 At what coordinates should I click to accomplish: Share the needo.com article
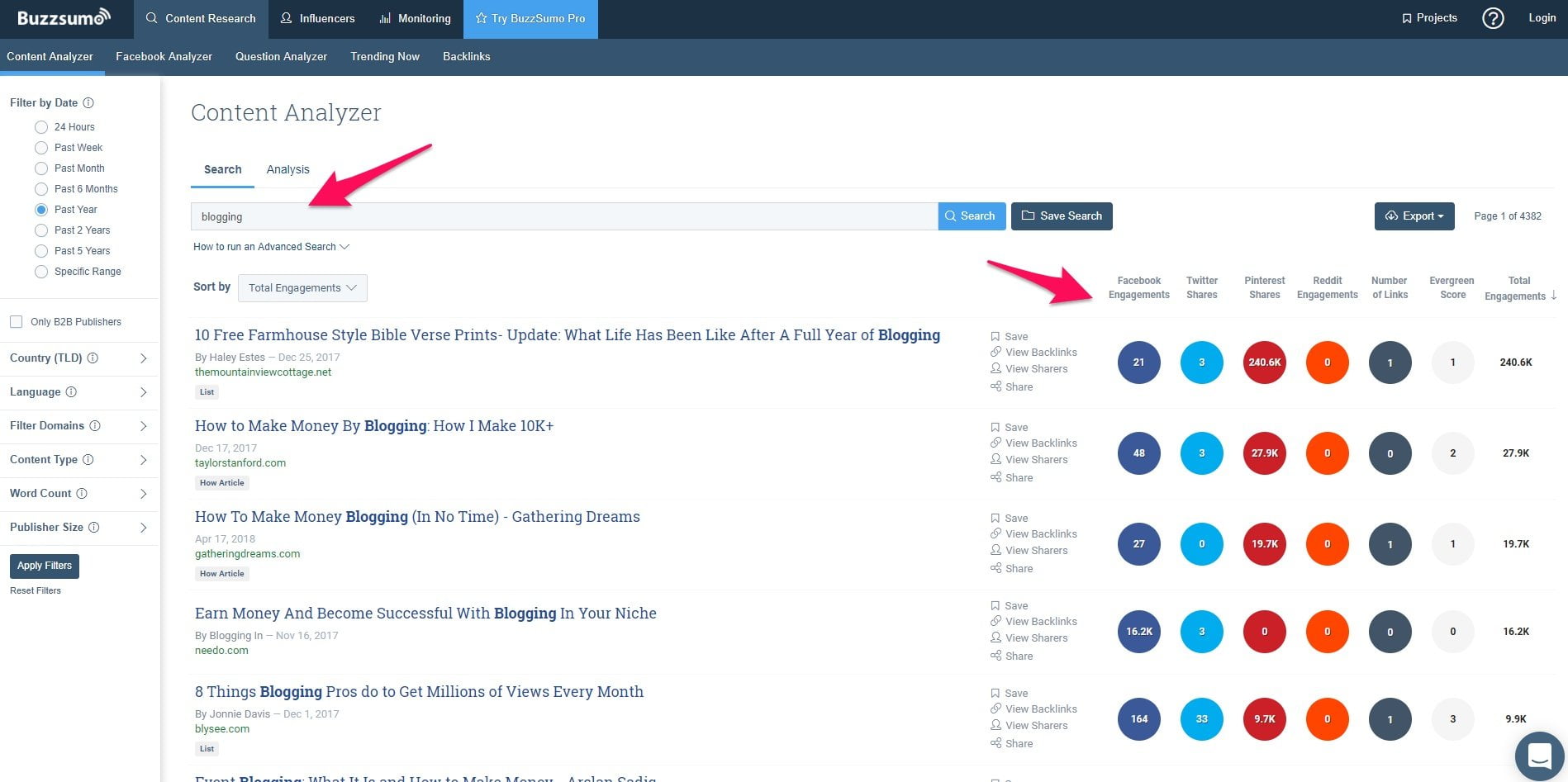(x=1012, y=656)
